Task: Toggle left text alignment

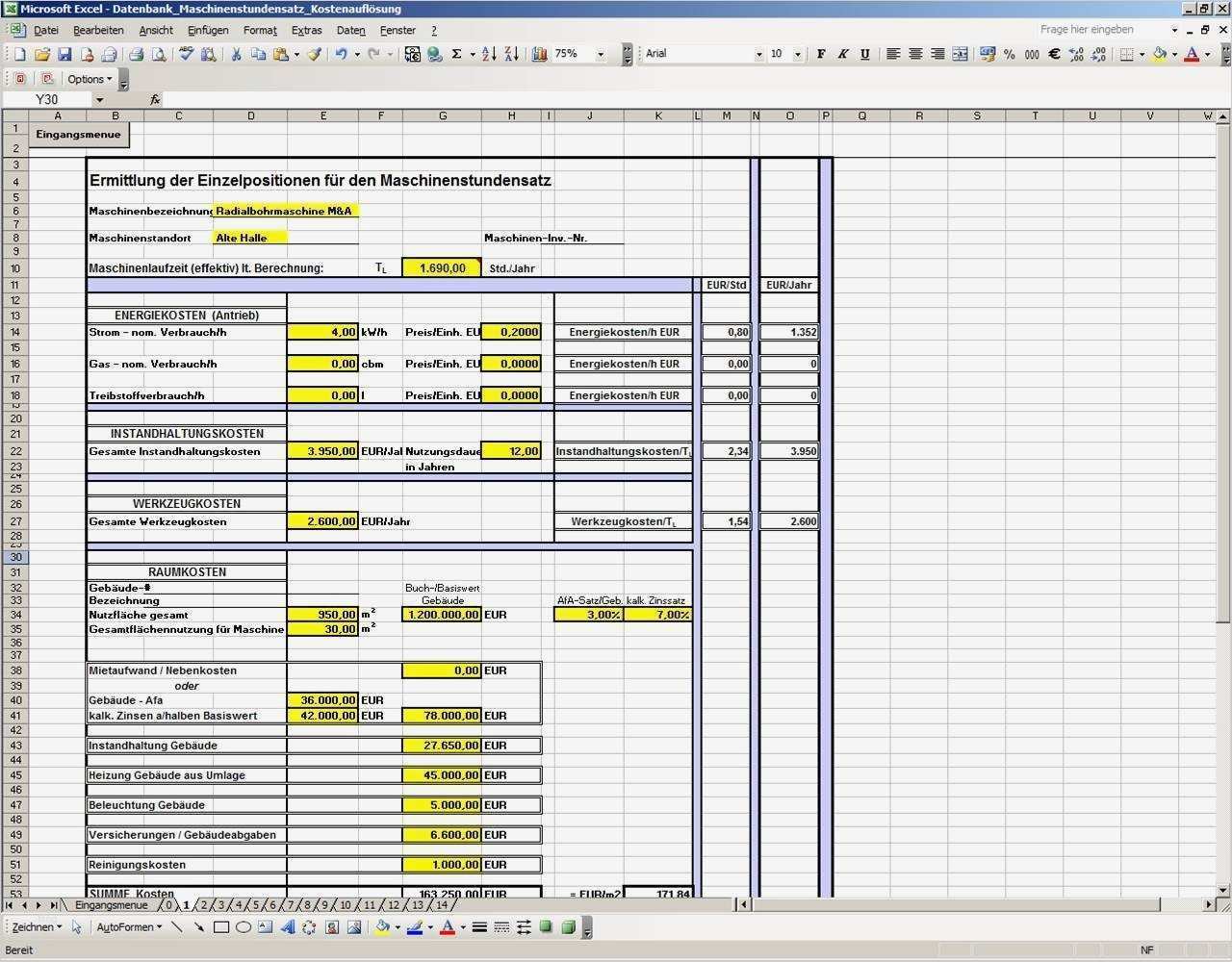Action: pos(893,55)
